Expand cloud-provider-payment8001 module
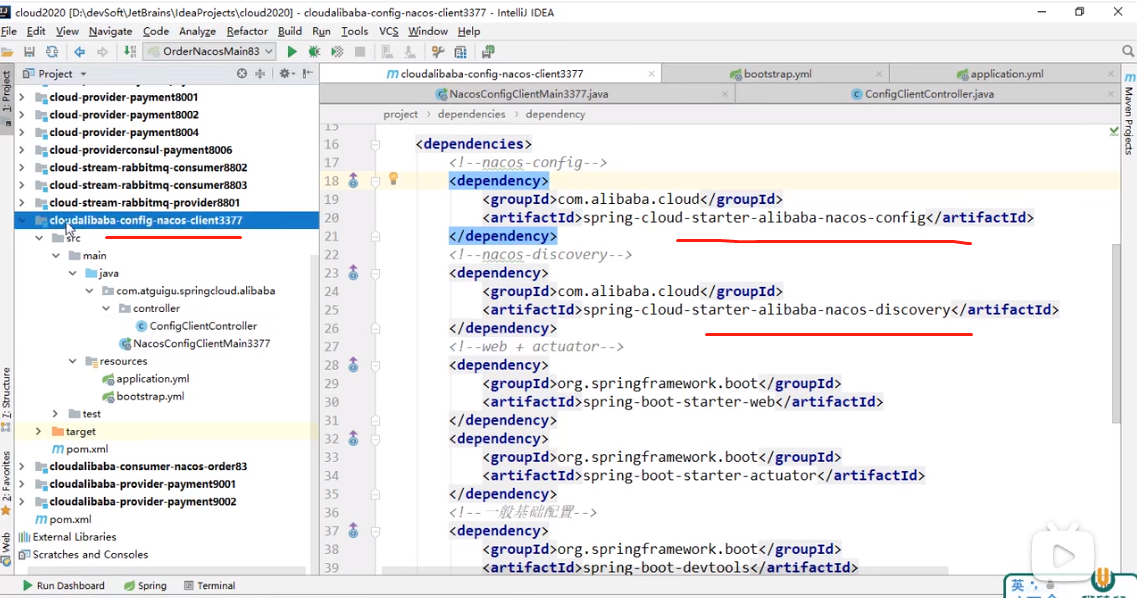The width and height of the screenshot is (1137, 598). (x=21, y=97)
